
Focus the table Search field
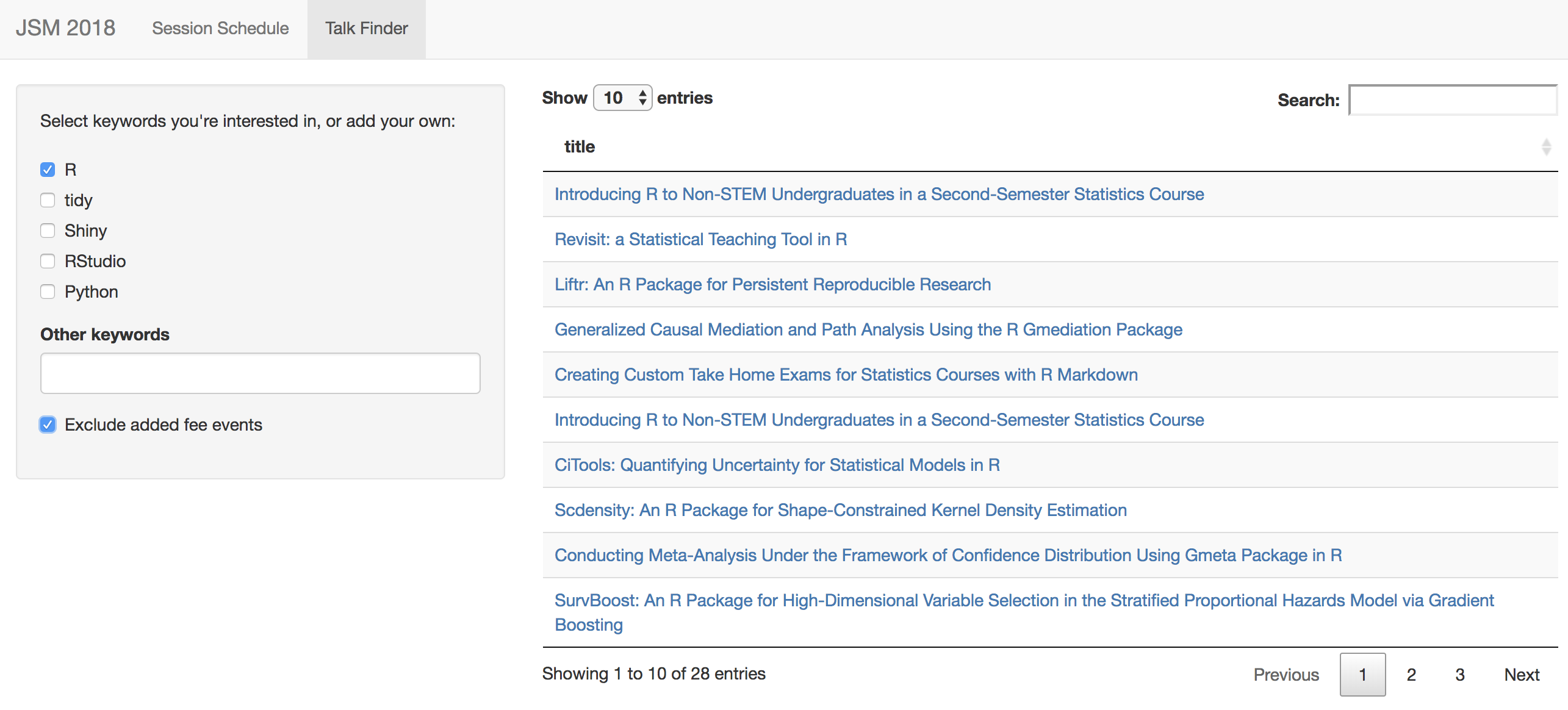1452,100
